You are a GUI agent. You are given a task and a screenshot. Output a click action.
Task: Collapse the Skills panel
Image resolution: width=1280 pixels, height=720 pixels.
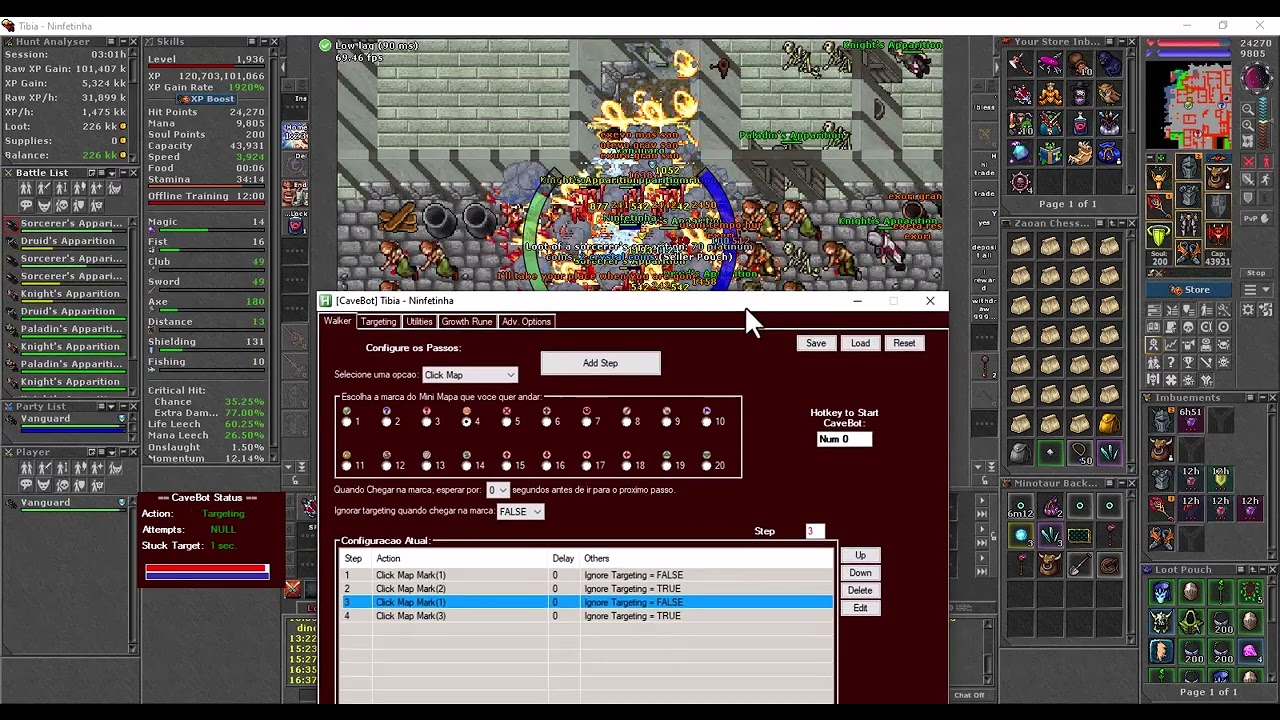[x=263, y=42]
